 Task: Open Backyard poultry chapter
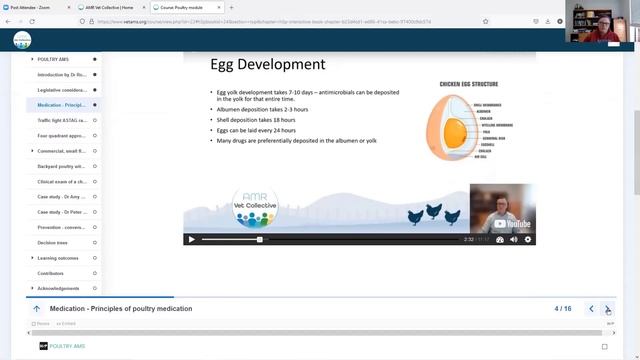click(x=61, y=166)
